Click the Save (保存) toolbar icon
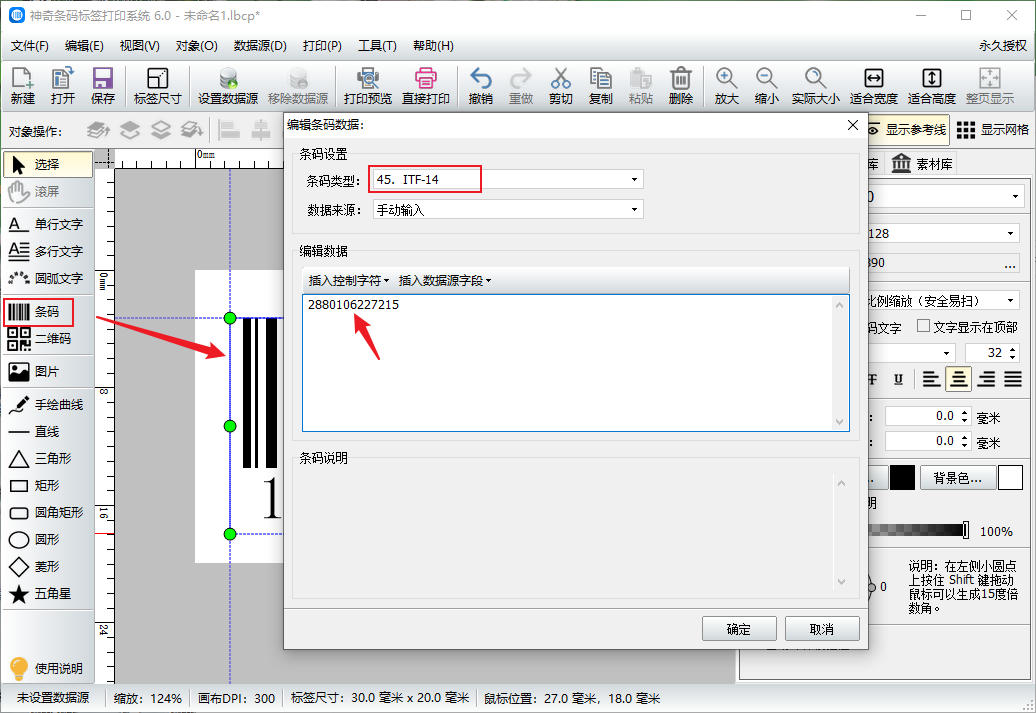The height and width of the screenshot is (713, 1036). pyautogui.click(x=102, y=86)
